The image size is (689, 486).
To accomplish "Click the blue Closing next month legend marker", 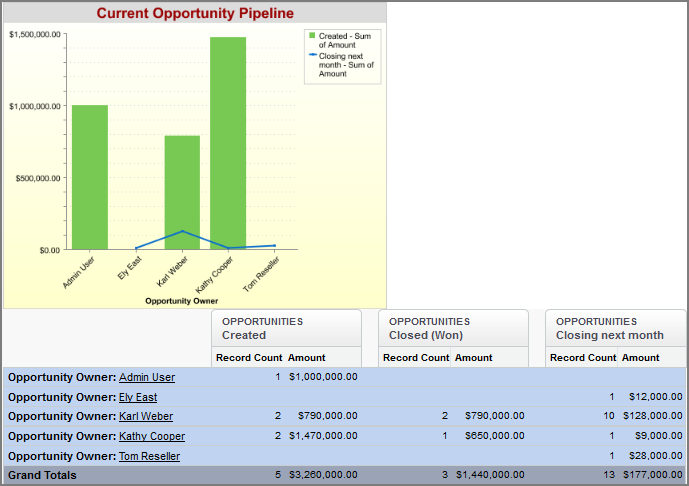I will pos(312,56).
